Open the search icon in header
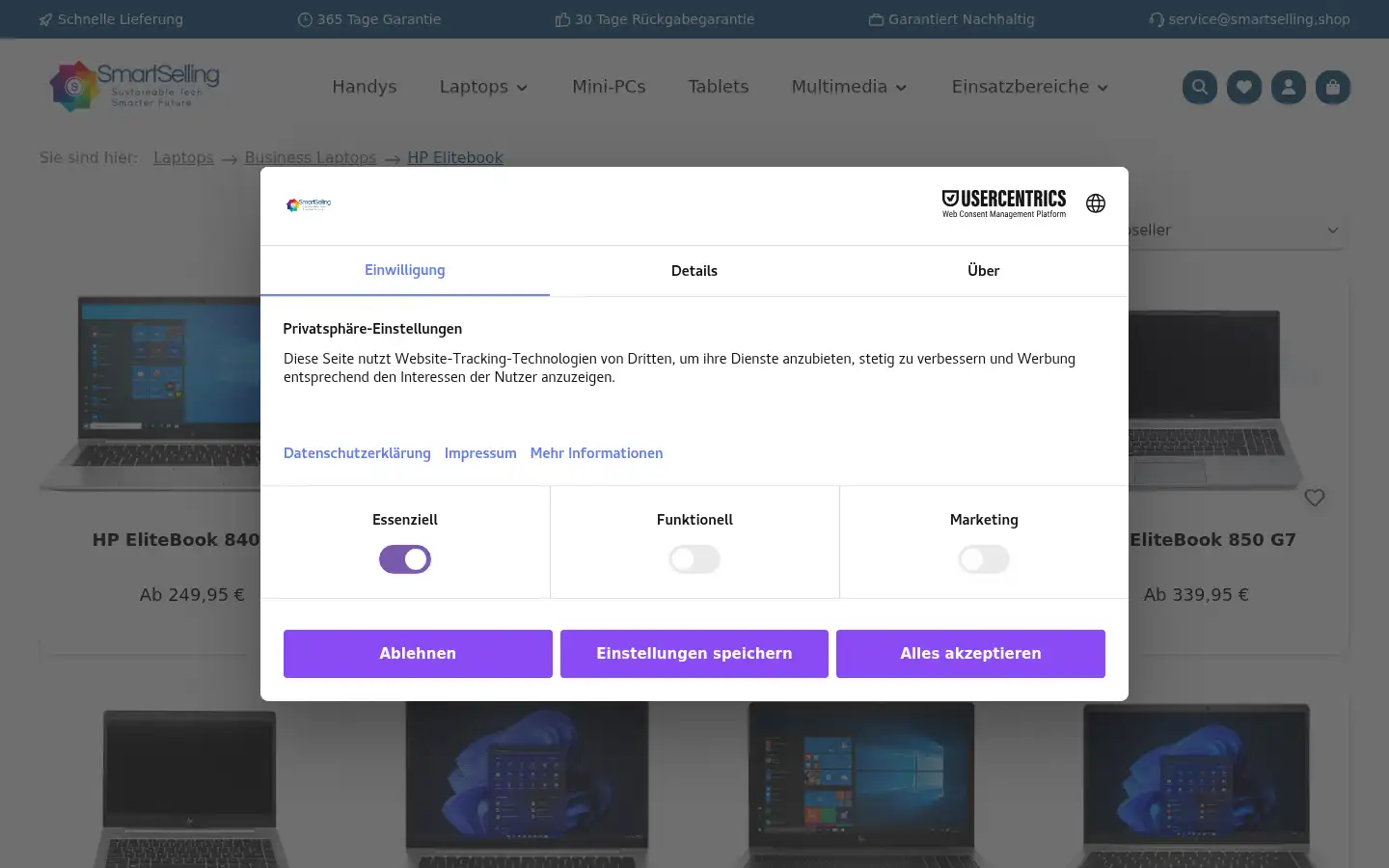 (1199, 87)
